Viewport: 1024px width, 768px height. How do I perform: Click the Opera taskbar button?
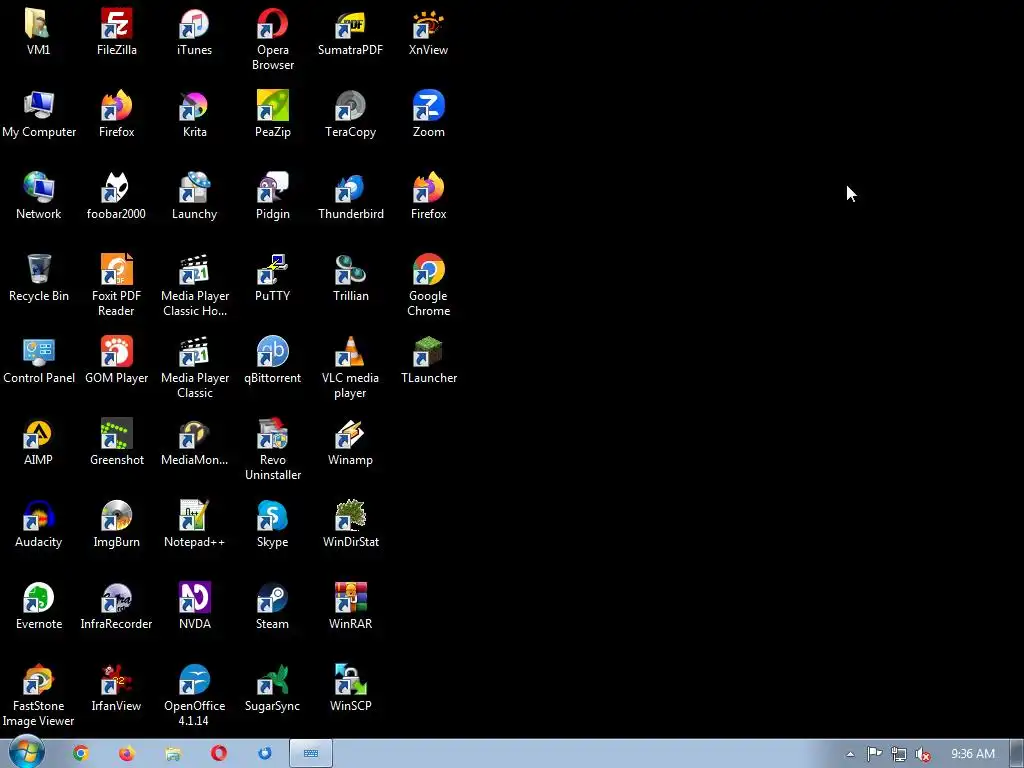[219, 754]
